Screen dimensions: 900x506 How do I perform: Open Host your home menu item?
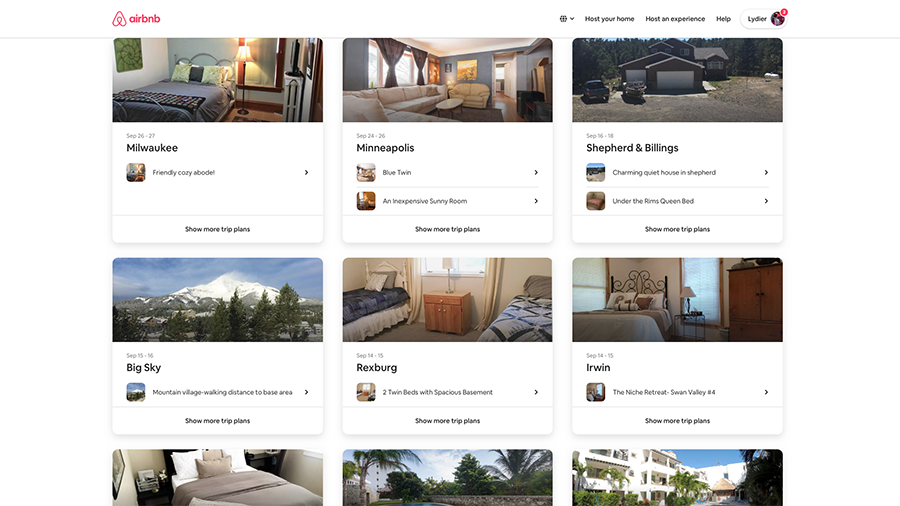point(610,19)
